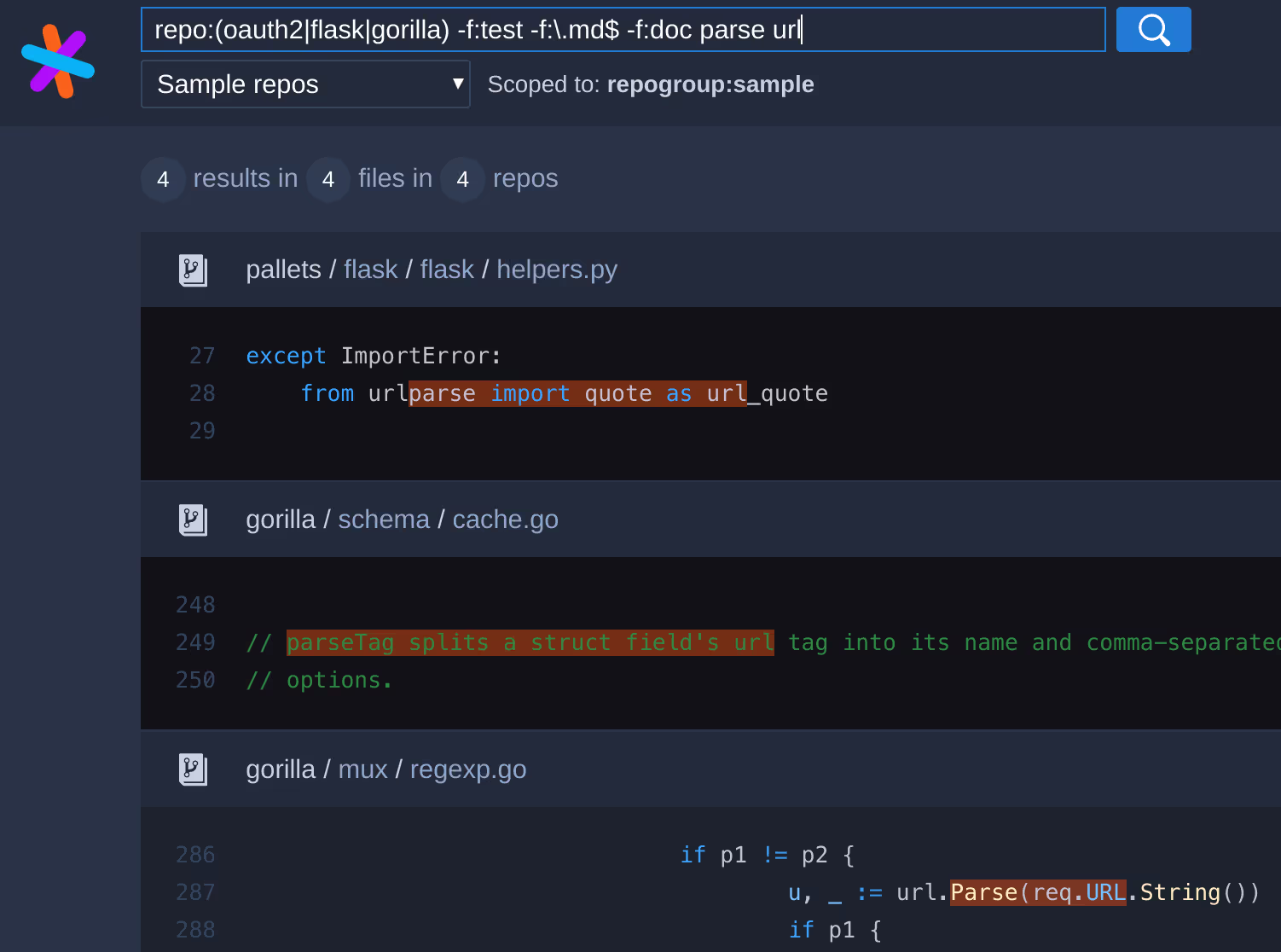Open the schema repository link

384,520
